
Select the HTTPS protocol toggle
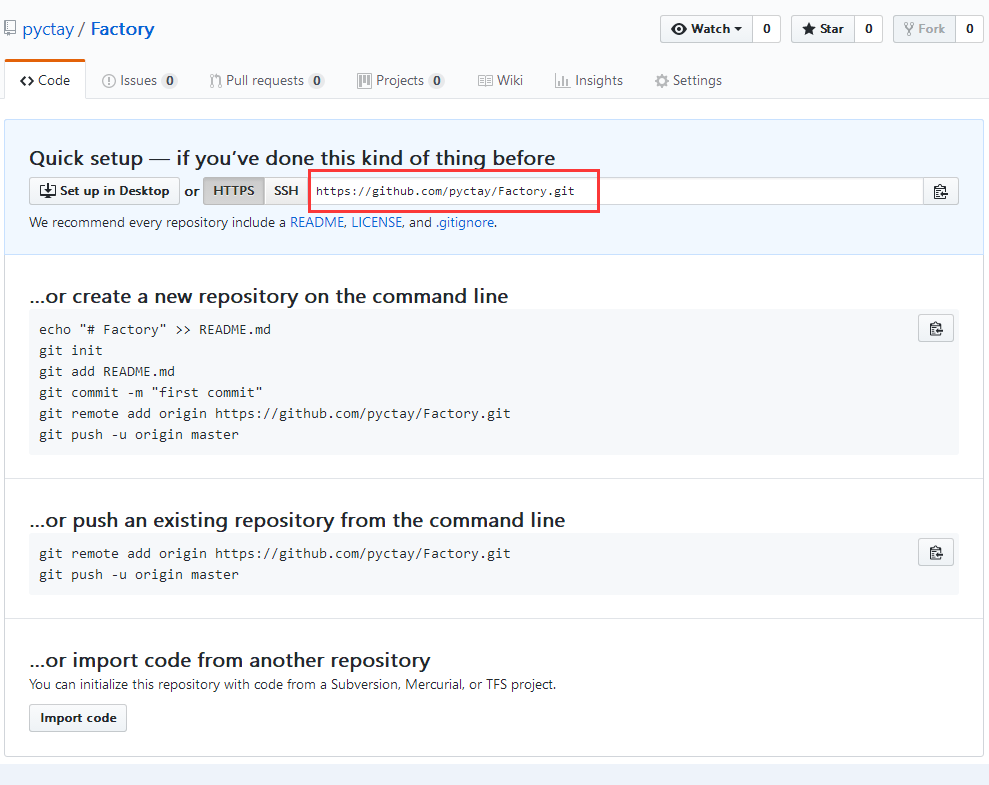233,191
